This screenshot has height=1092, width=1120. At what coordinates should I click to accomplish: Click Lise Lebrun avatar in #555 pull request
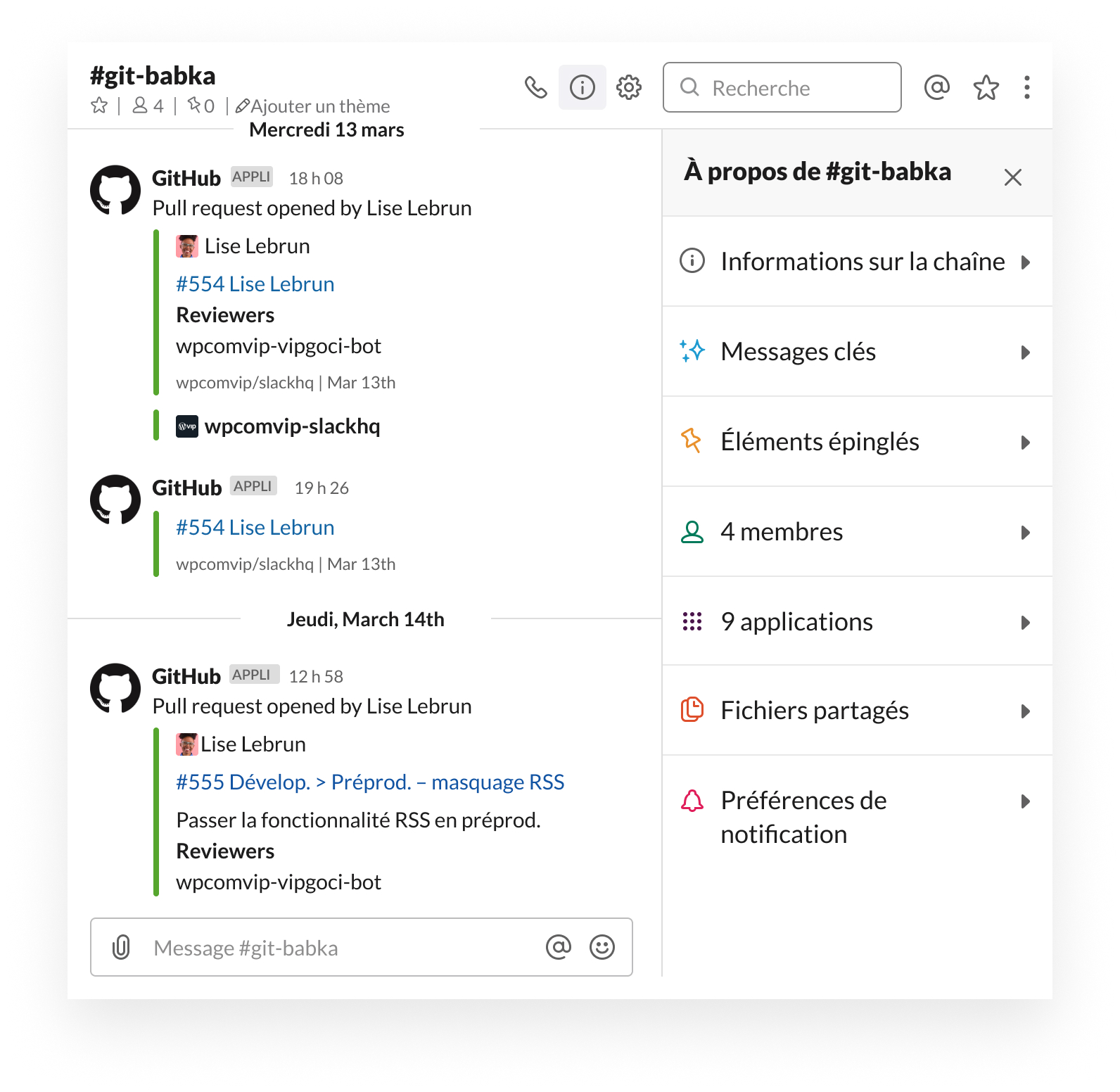point(187,744)
